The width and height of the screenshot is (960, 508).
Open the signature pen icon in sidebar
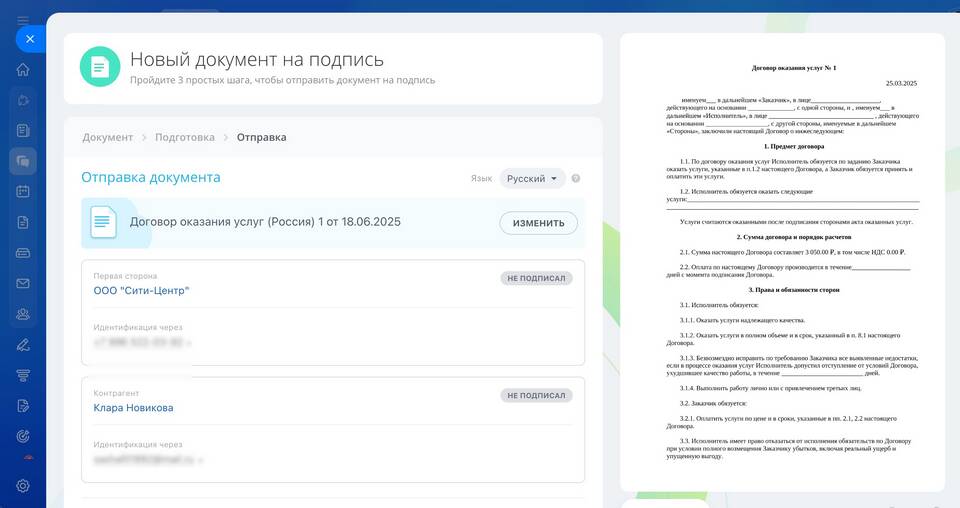point(23,345)
